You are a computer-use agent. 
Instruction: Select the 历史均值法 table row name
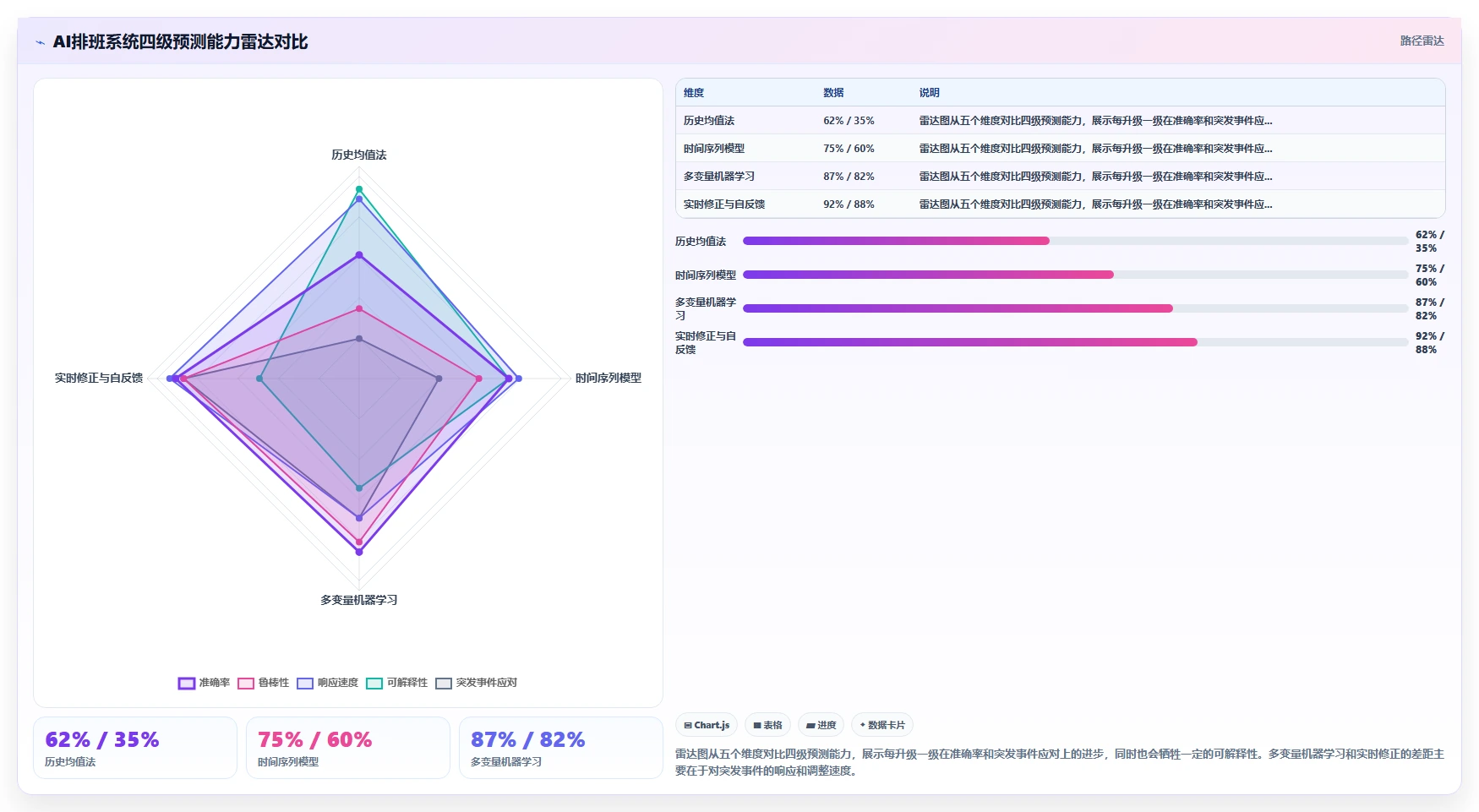709,121
